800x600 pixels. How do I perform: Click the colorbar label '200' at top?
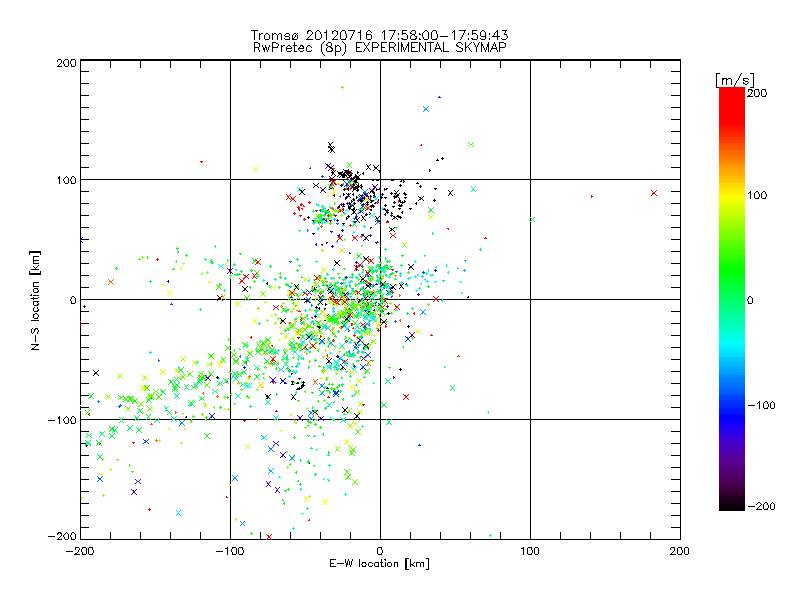[757, 93]
